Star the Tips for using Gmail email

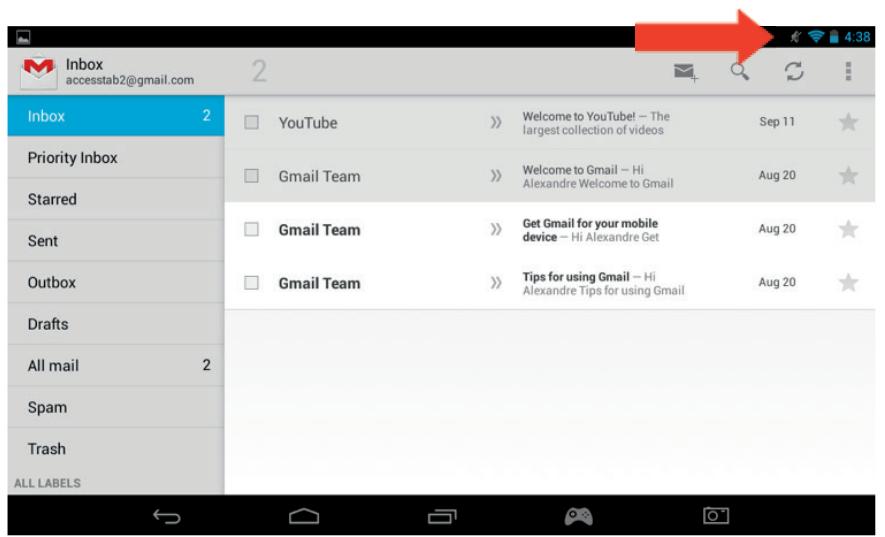848,282
